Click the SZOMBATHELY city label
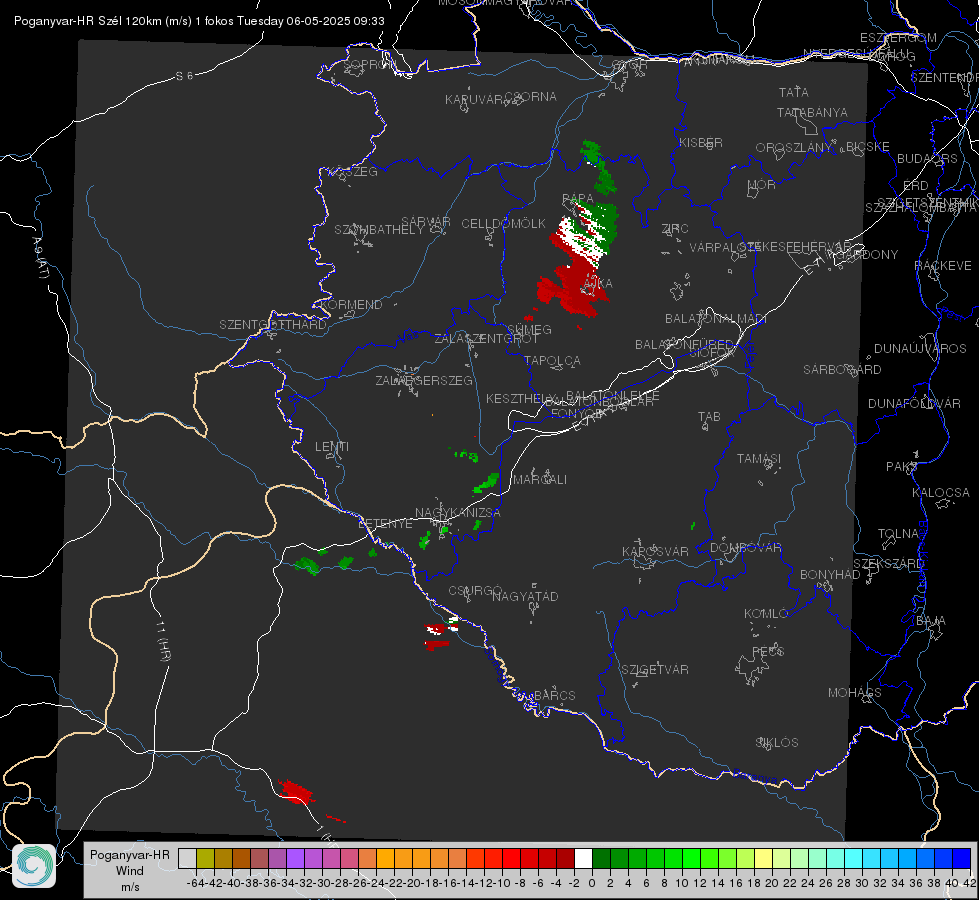The image size is (979, 900). pos(379,230)
